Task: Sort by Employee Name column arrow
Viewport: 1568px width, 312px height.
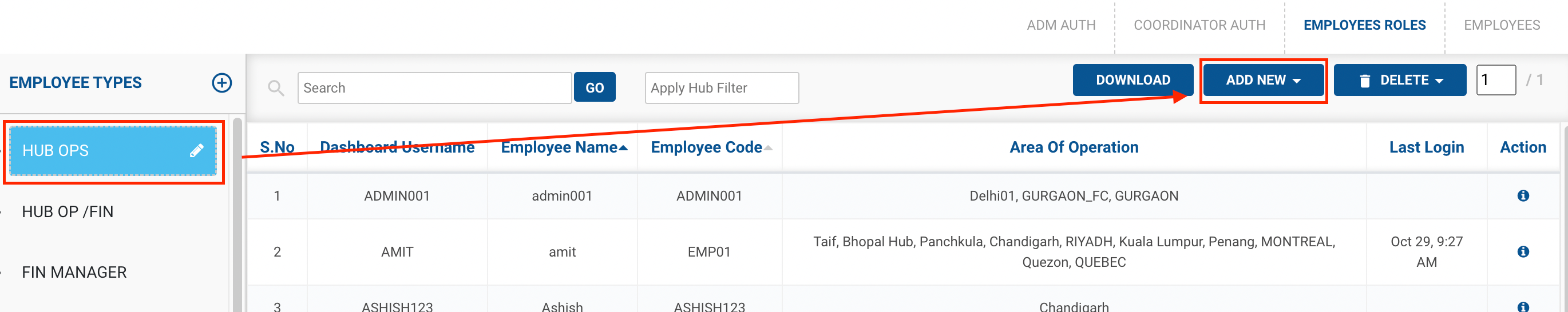Action: point(623,148)
